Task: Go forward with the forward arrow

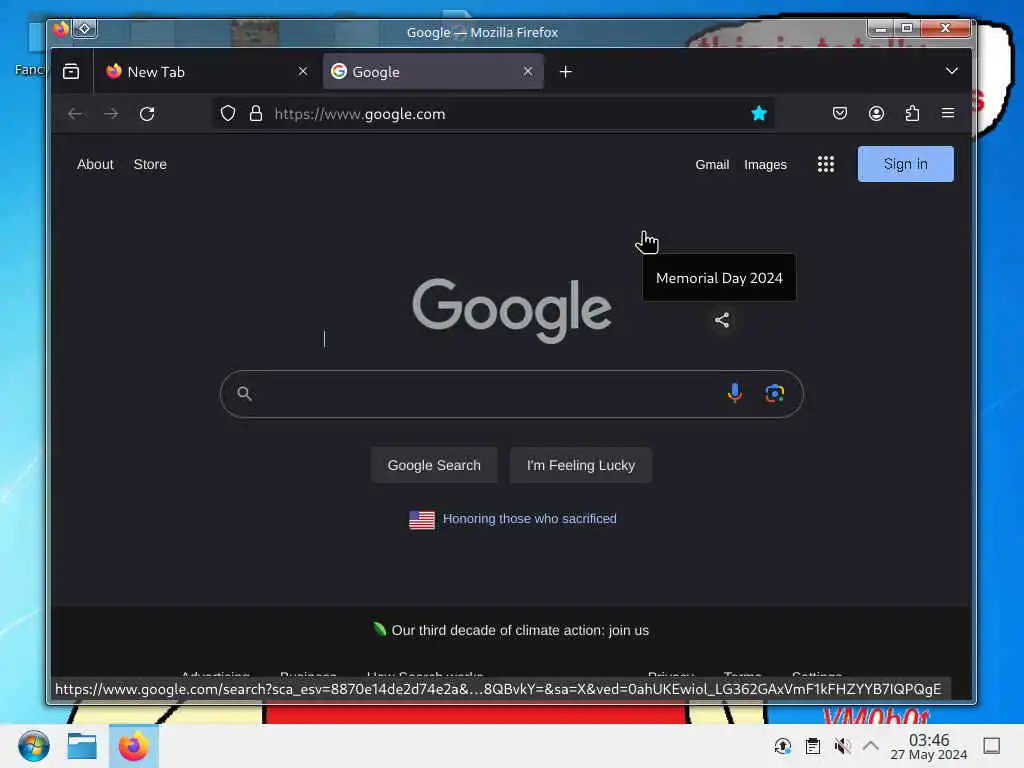Action: click(x=111, y=114)
